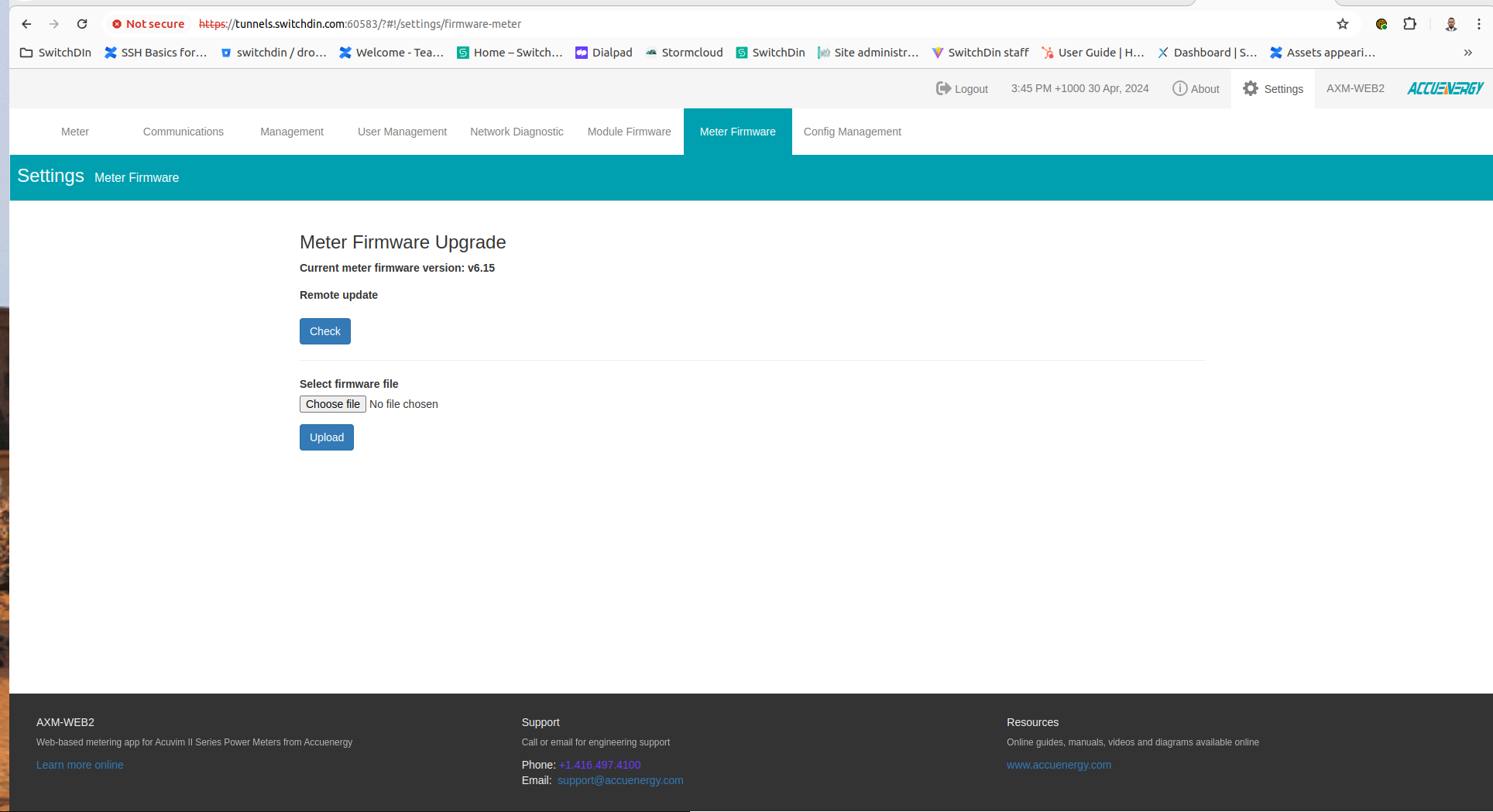Screen dimensions: 1493x812
Task: Open the Assets appeari… bookmark
Action: (x=1323, y=53)
